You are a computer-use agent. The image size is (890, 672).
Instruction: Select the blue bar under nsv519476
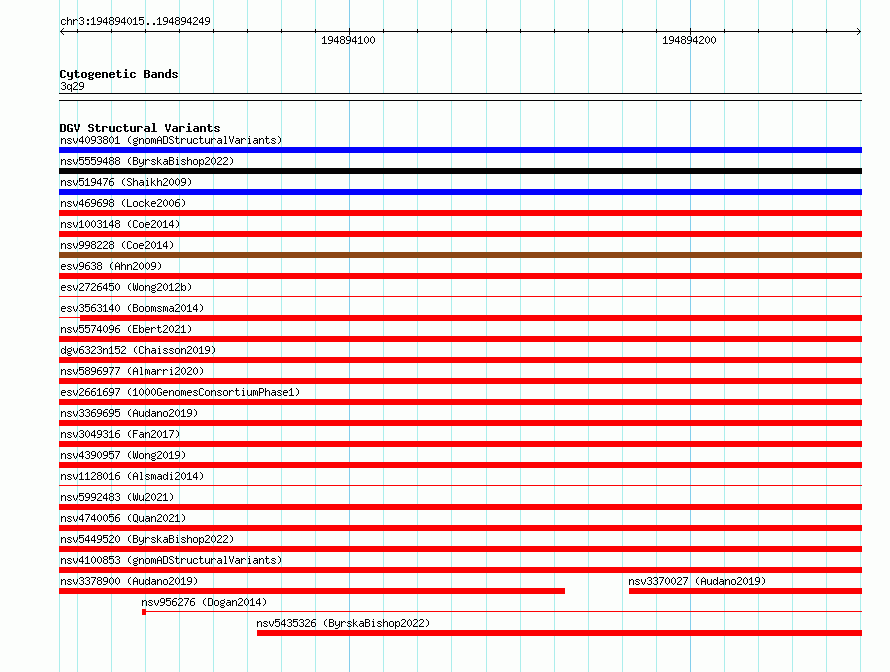coord(460,192)
